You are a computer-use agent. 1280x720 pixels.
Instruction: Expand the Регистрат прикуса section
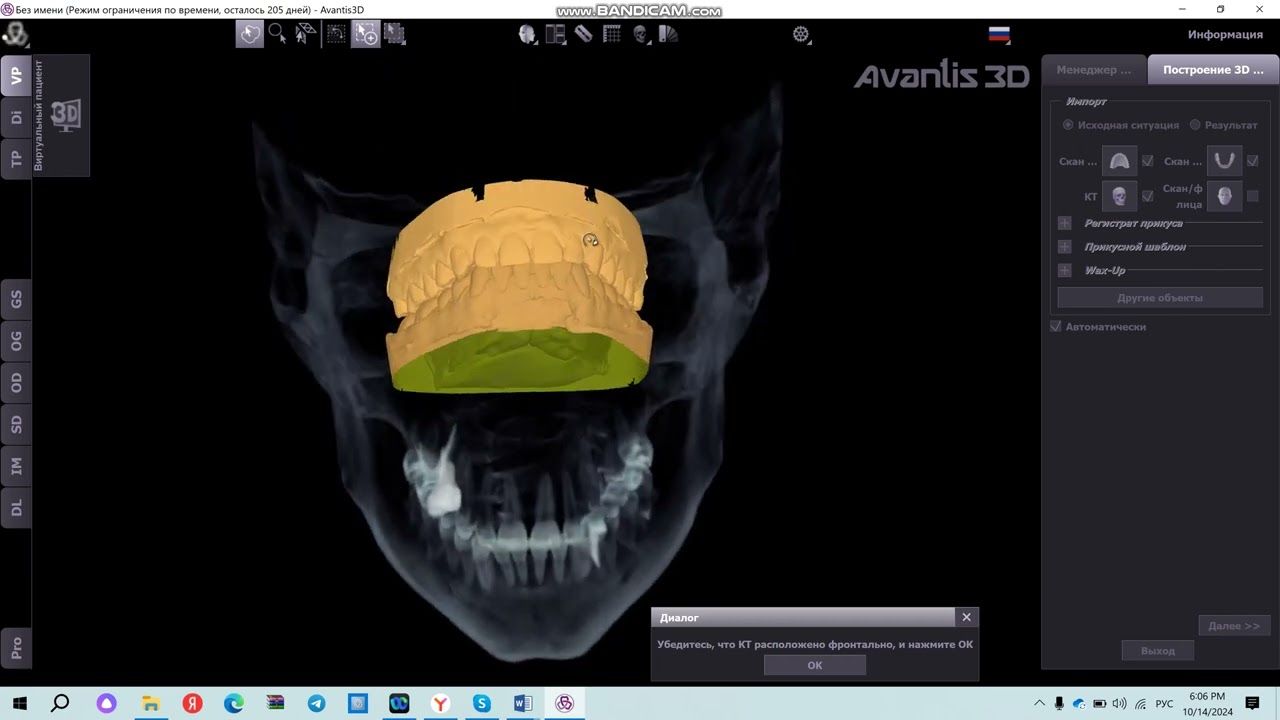pyautogui.click(x=1064, y=223)
